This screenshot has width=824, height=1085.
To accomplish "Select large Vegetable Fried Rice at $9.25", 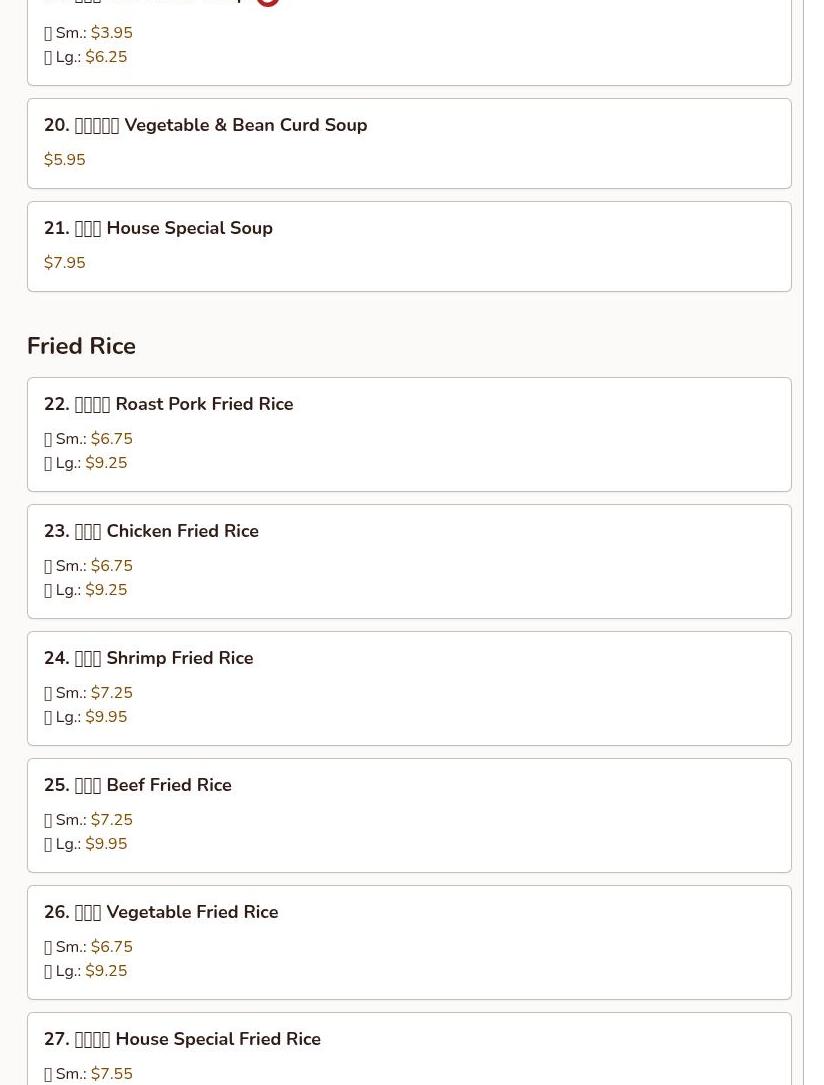I will tap(86, 971).
